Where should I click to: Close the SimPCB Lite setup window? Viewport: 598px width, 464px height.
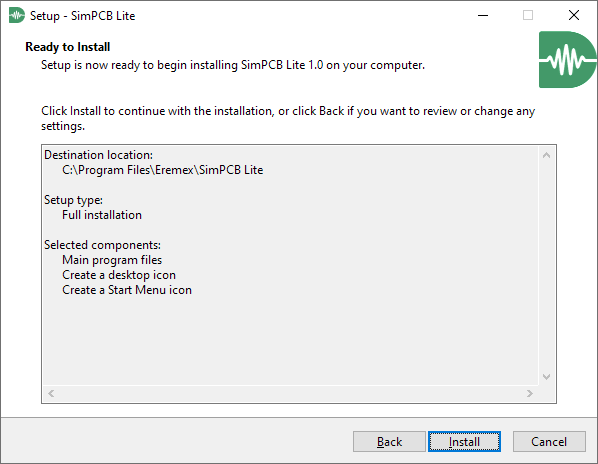574,15
